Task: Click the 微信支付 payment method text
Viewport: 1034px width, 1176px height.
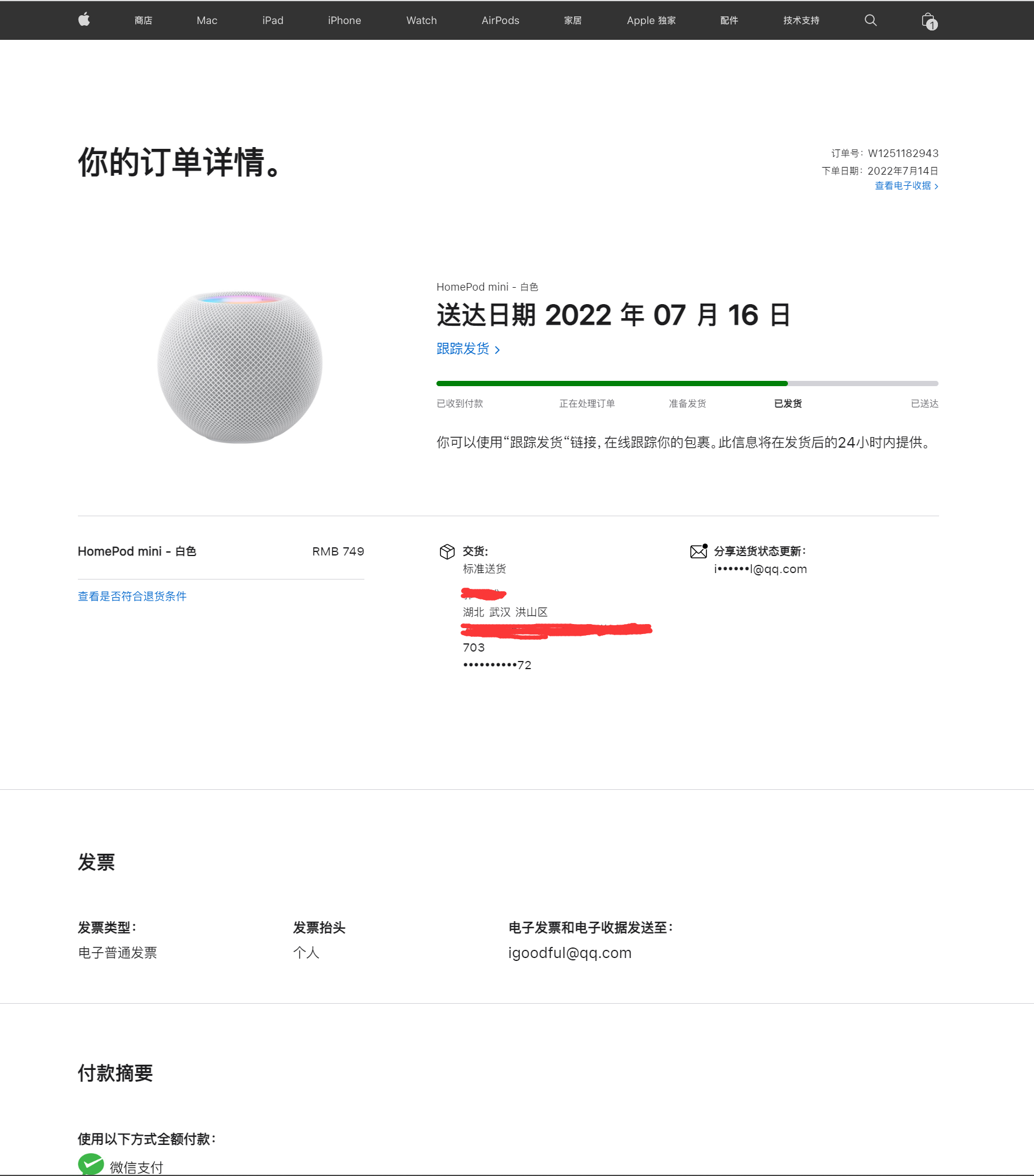Action: pyautogui.click(x=136, y=1167)
